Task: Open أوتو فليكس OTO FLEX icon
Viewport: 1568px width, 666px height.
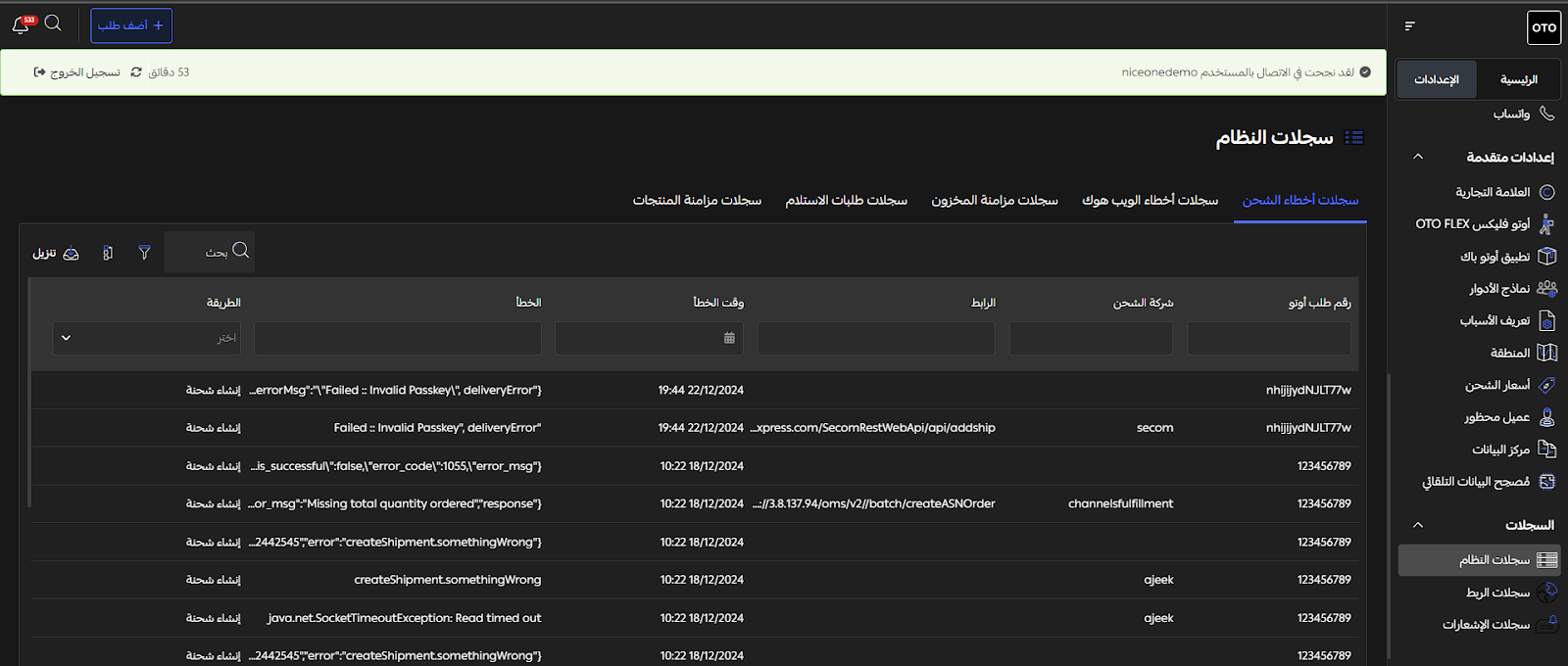Action: (x=1546, y=224)
